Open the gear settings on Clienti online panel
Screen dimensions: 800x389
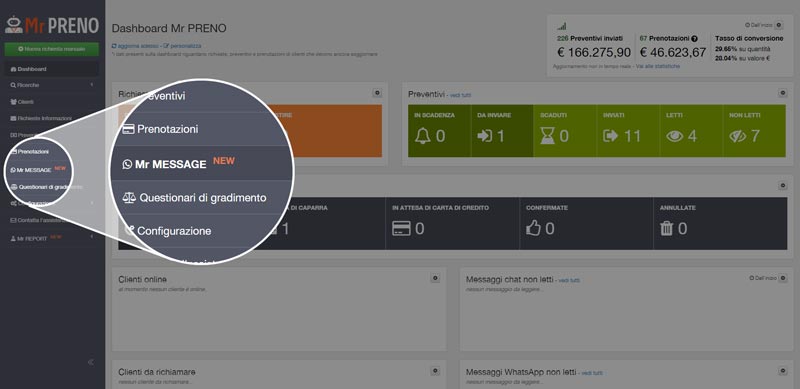(x=435, y=278)
